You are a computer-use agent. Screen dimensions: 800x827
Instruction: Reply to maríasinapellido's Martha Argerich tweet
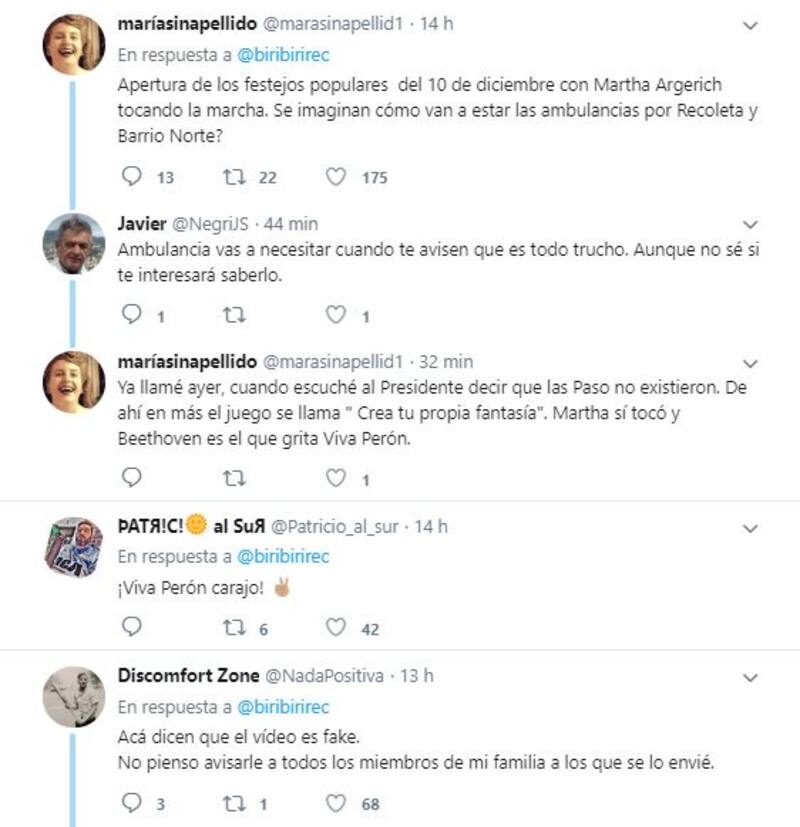click(x=132, y=177)
